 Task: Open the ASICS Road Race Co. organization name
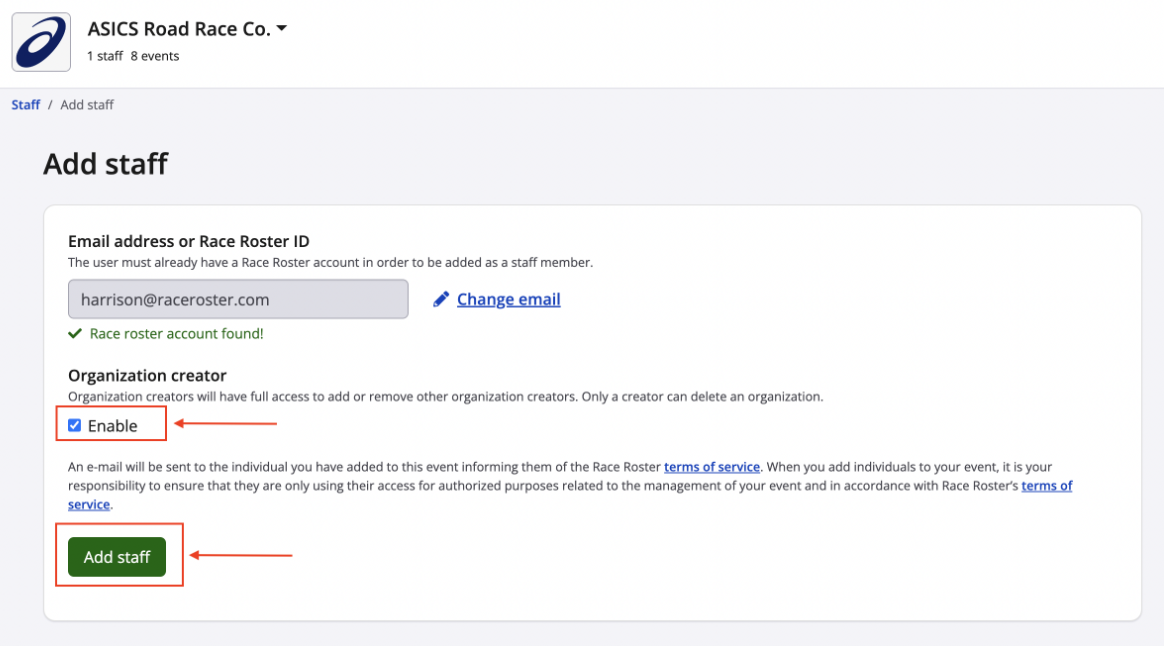(x=179, y=29)
